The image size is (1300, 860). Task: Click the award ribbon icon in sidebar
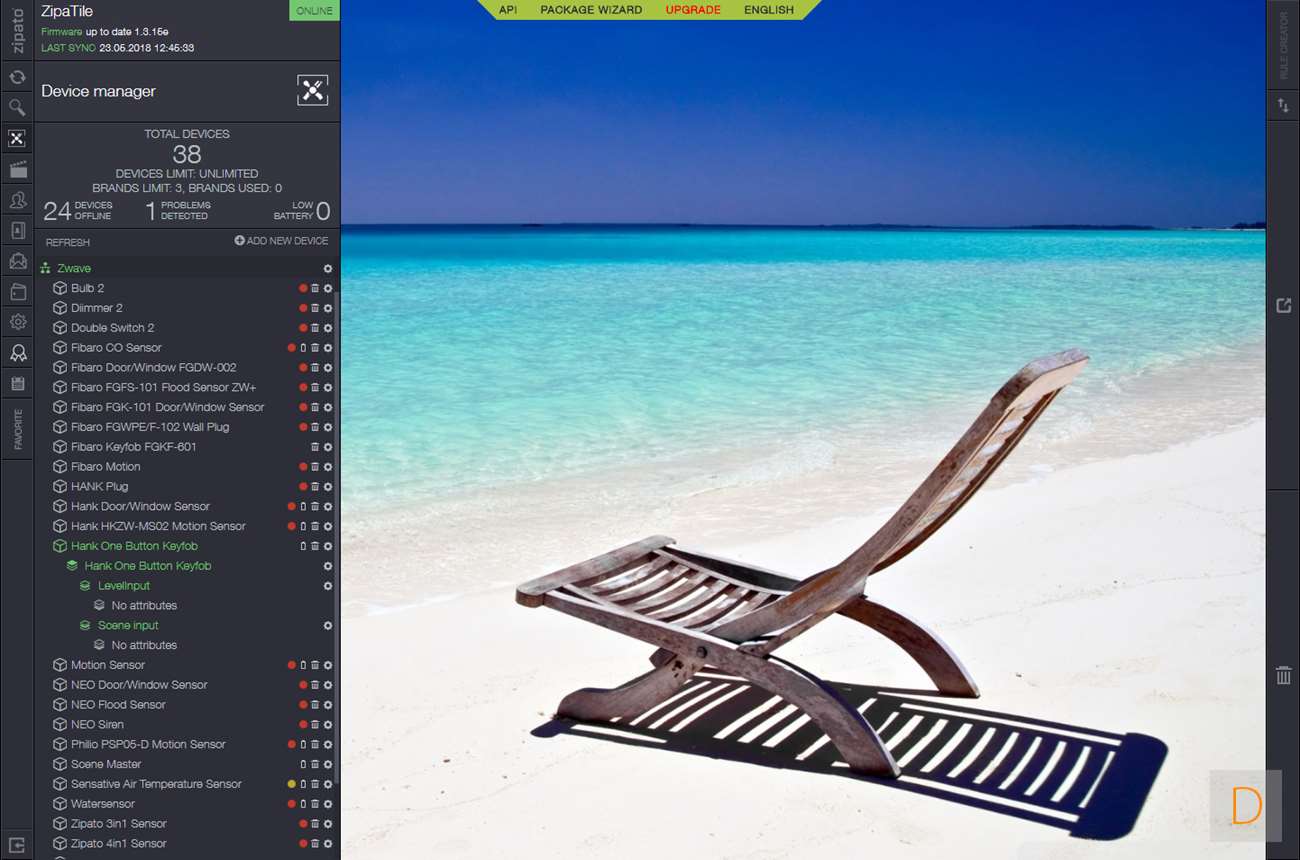coord(17,353)
